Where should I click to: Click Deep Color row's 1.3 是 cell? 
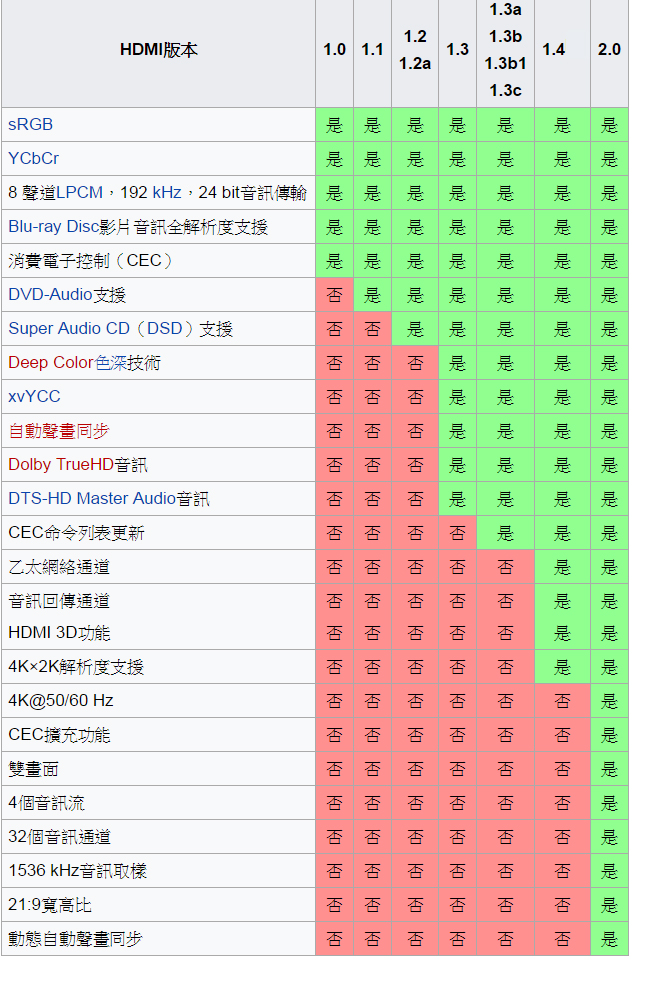(x=457, y=362)
